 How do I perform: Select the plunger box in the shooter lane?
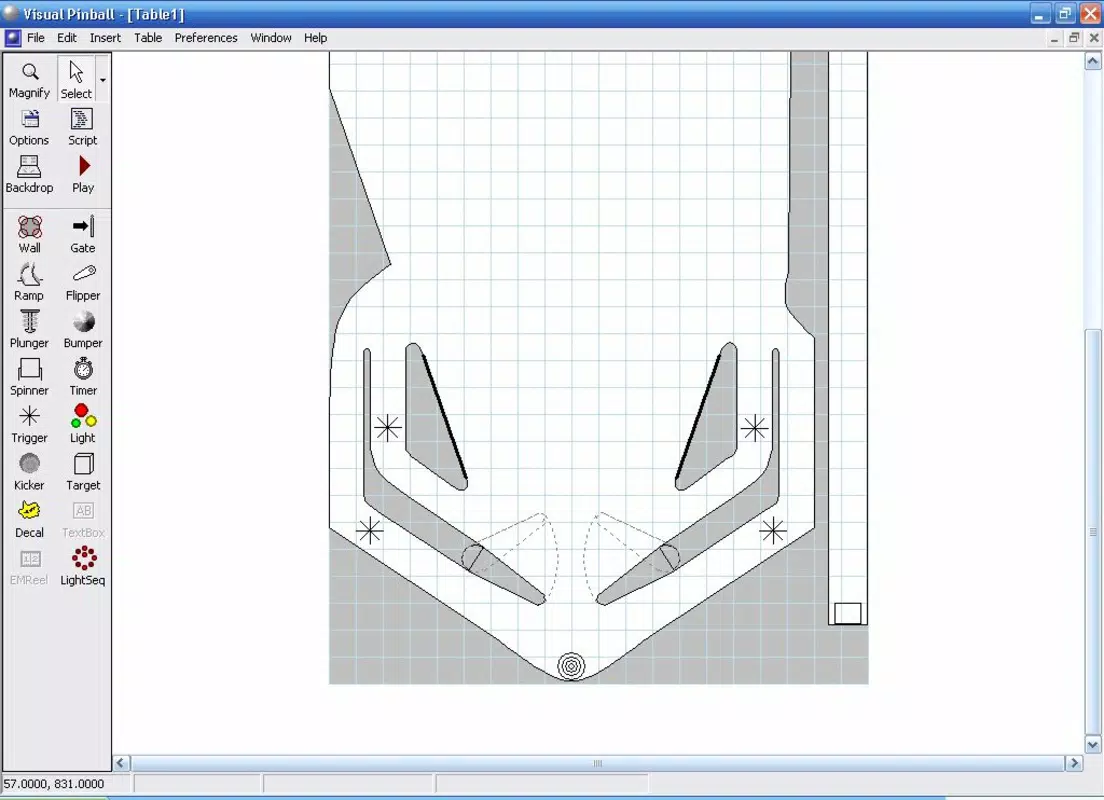(x=848, y=613)
